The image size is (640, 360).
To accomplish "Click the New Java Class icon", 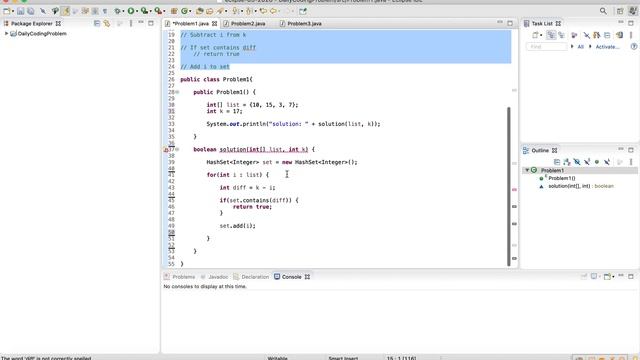I will pos(184,11).
